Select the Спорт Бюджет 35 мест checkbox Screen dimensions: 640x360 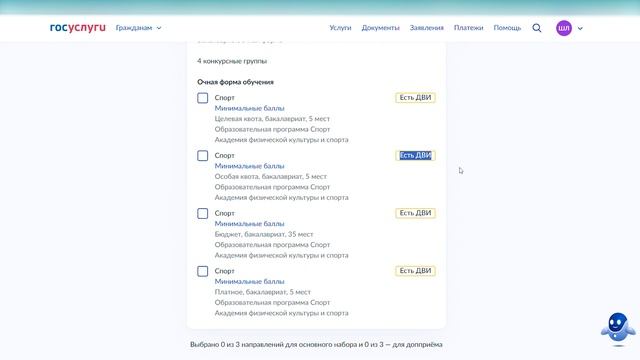202,213
